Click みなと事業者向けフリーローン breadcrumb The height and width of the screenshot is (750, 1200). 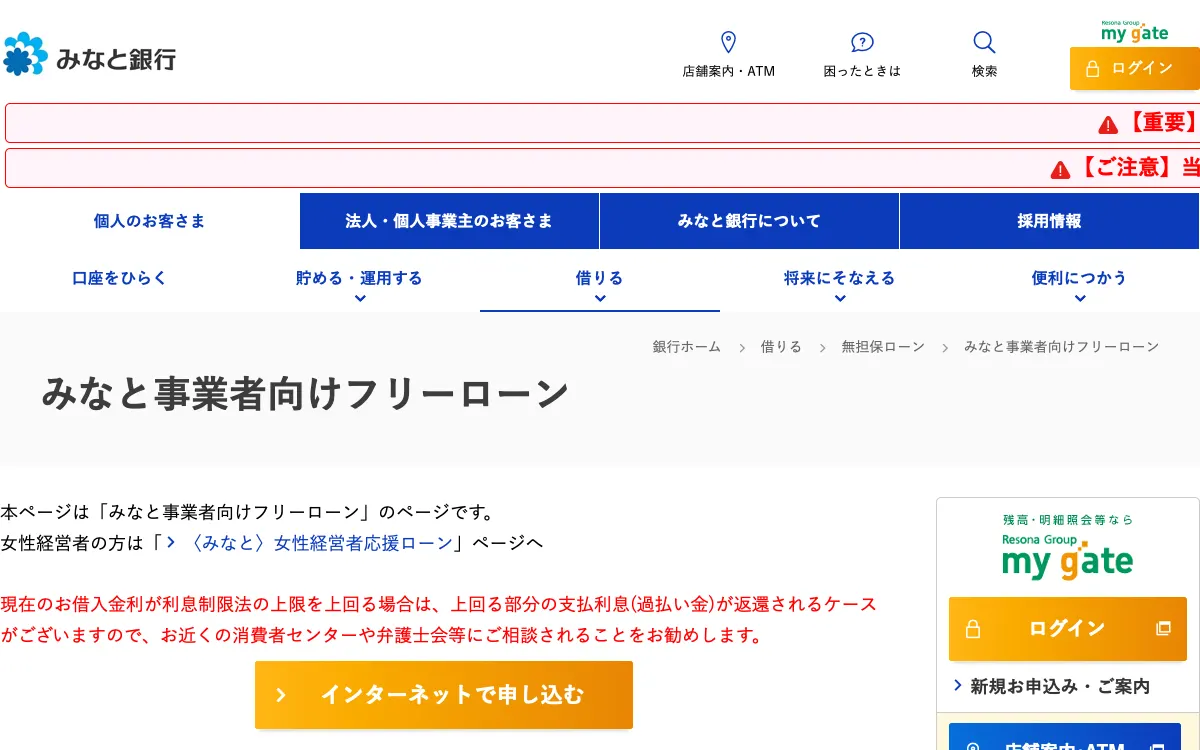[1061, 347]
